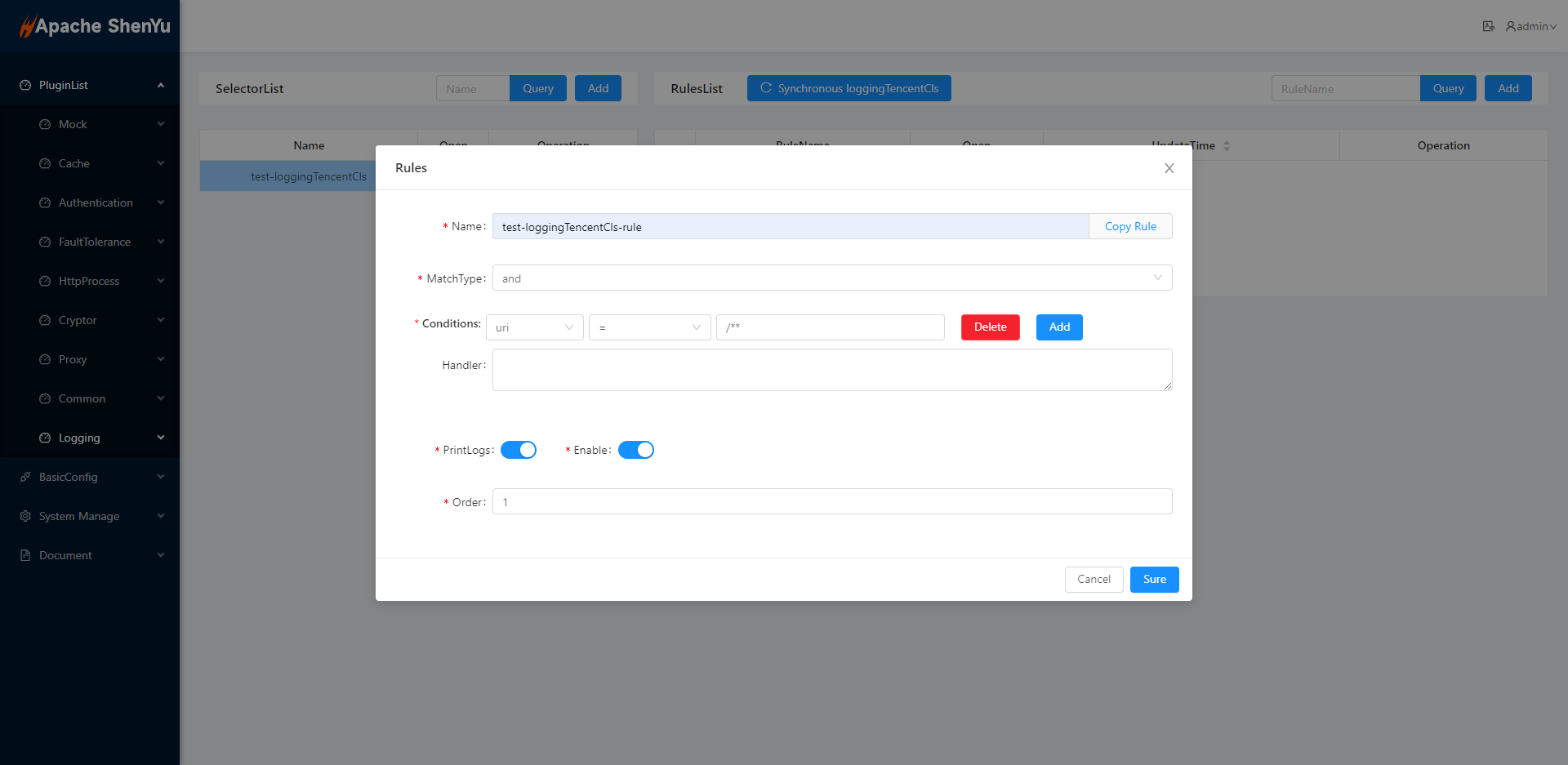Click the import/export icon beside admin

click(x=1488, y=26)
